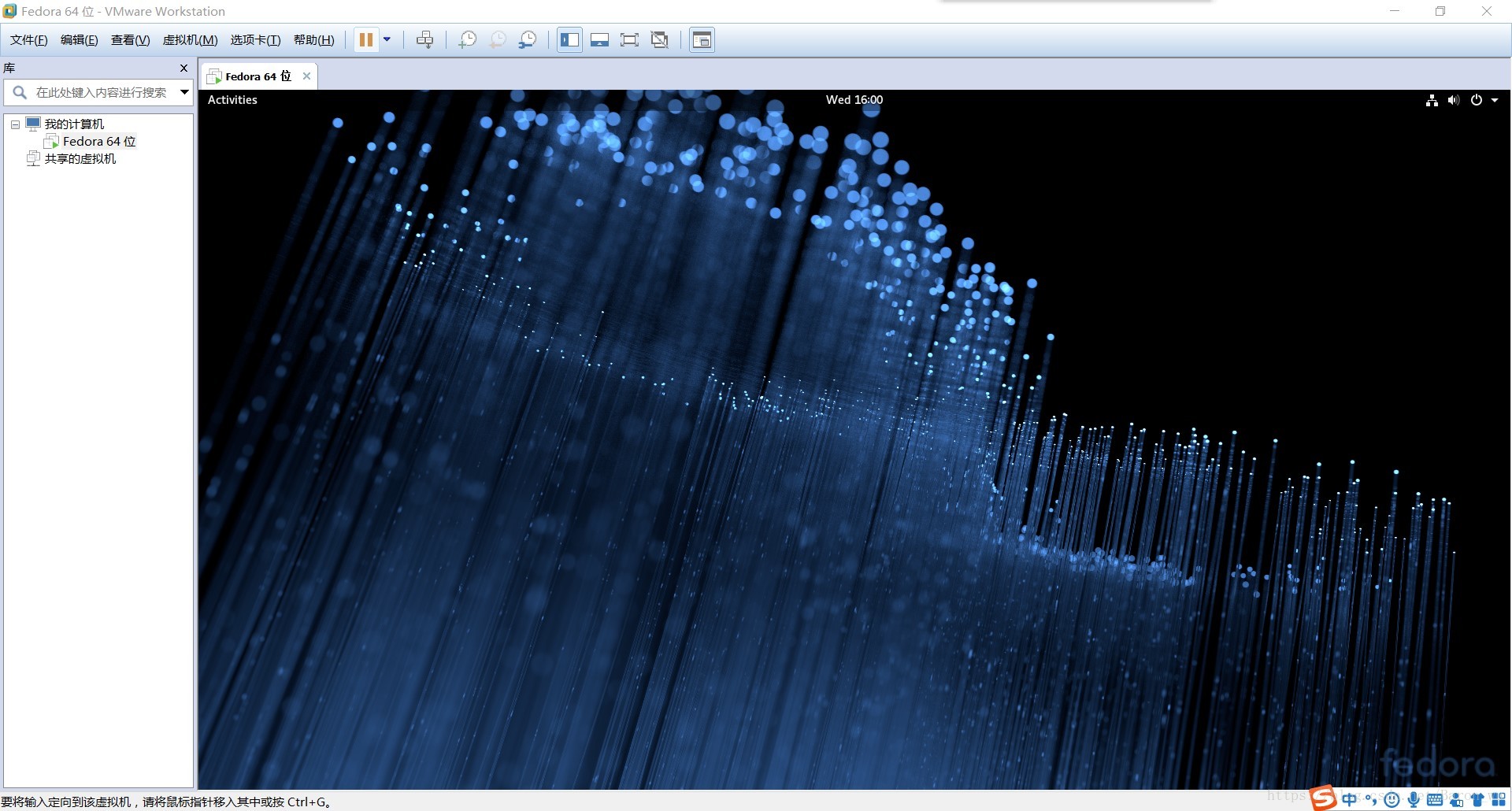This screenshot has width=1512, height=811.
Task: Select 我的计算机 in the library
Action: pos(74,124)
